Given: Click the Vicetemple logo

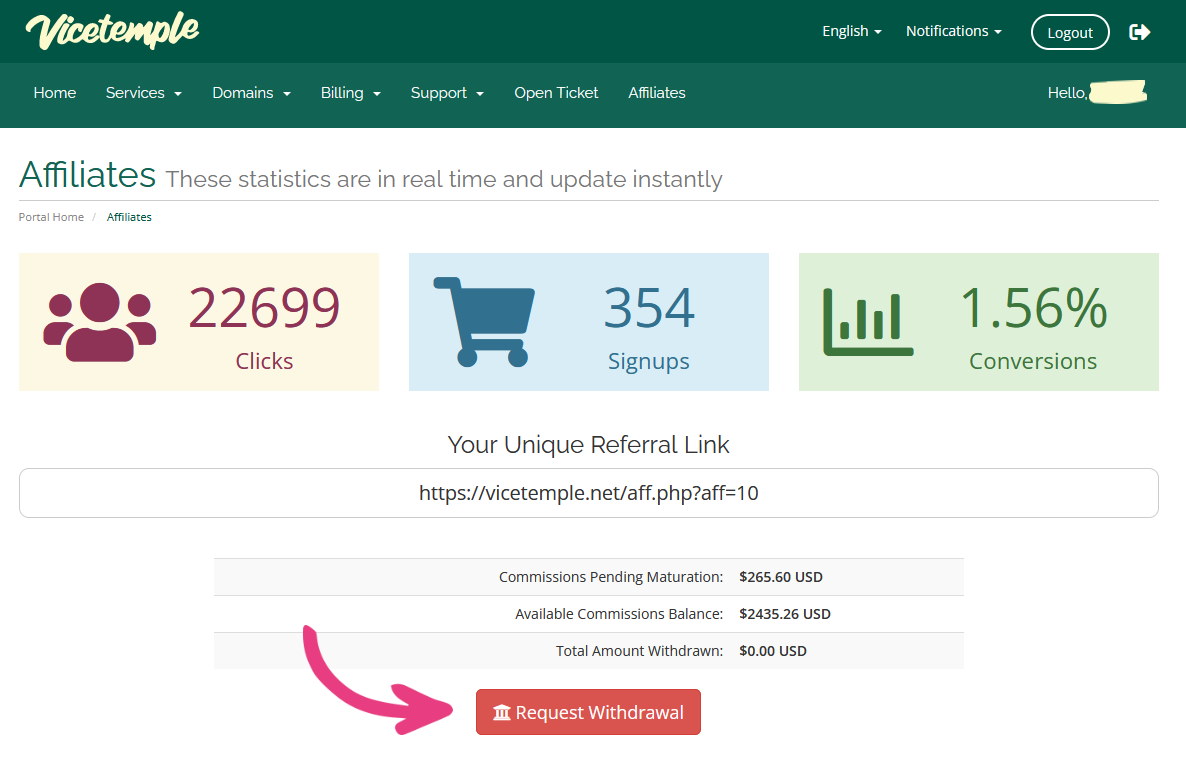Looking at the screenshot, I should click(x=112, y=31).
